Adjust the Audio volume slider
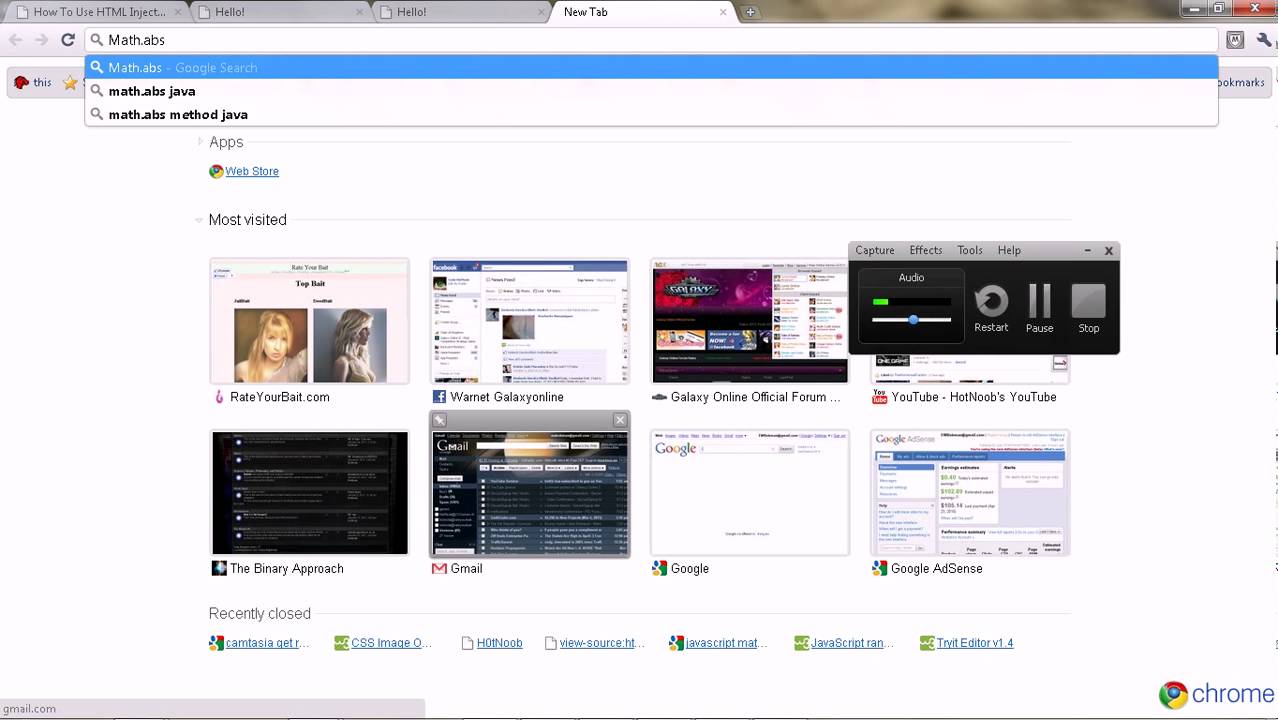Screen dimensions: 1278x720 pyautogui.click(x=912, y=320)
